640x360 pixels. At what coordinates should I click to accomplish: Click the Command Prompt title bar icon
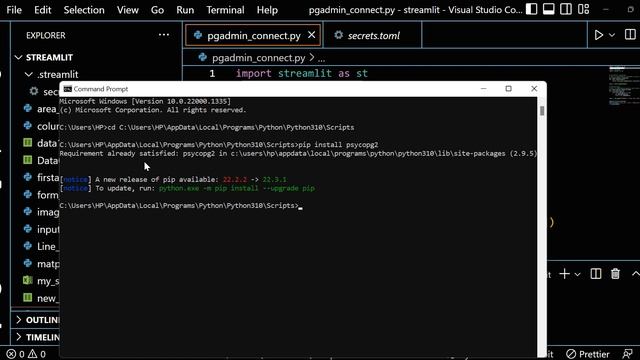67,89
